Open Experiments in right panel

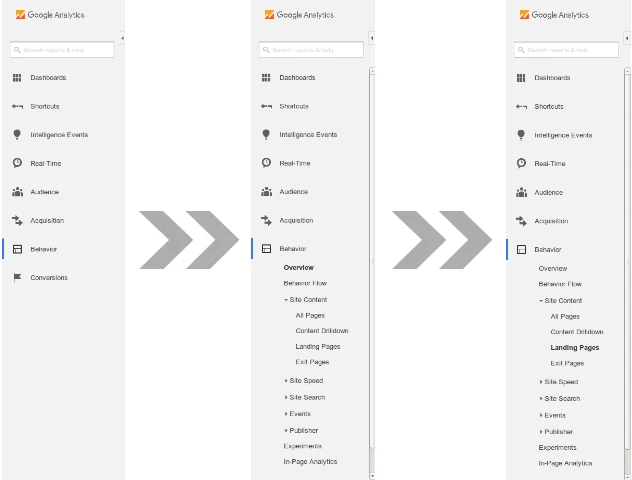coord(557,448)
